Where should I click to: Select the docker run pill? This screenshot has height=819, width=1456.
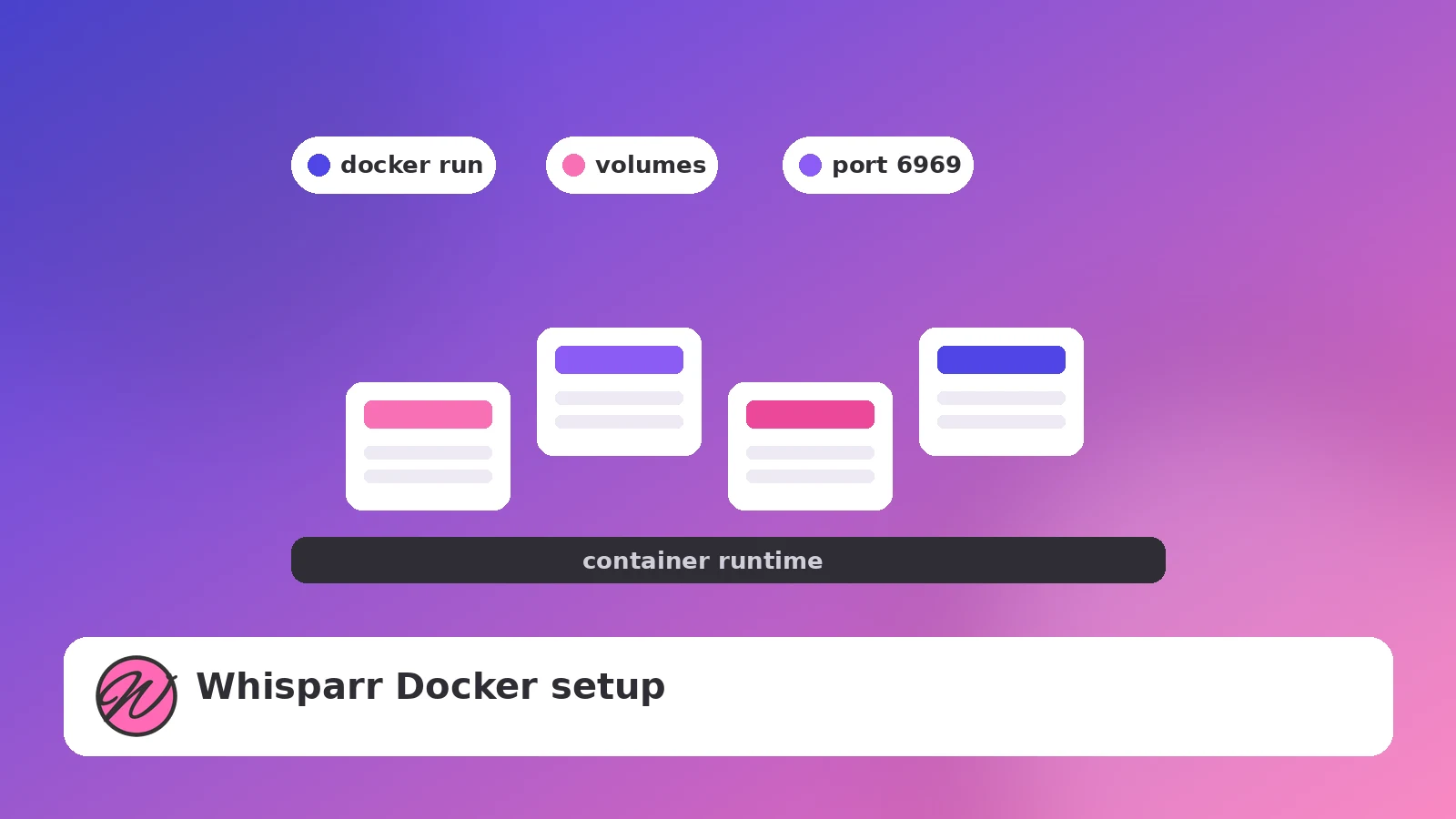(393, 165)
